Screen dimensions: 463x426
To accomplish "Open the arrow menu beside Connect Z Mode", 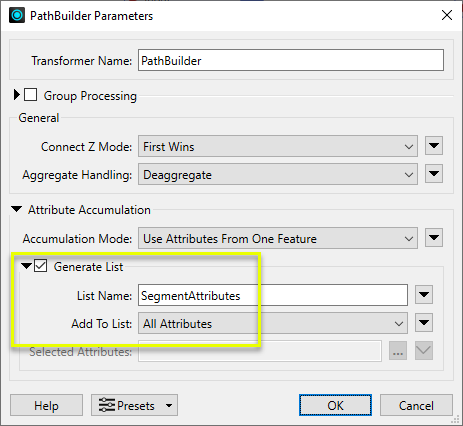I will pyautogui.click(x=434, y=146).
